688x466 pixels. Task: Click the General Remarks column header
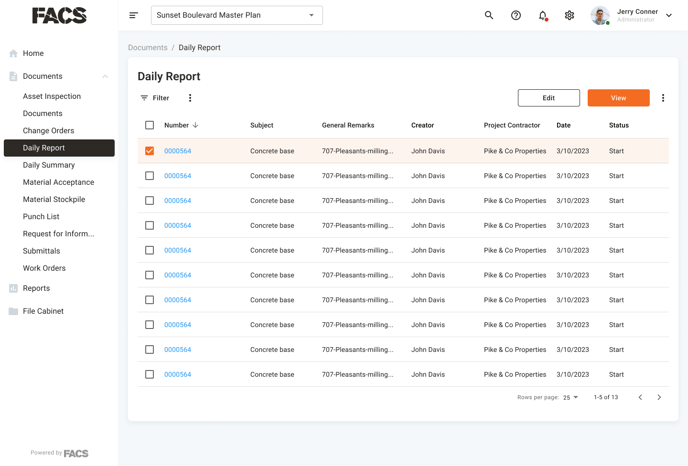[348, 125]
